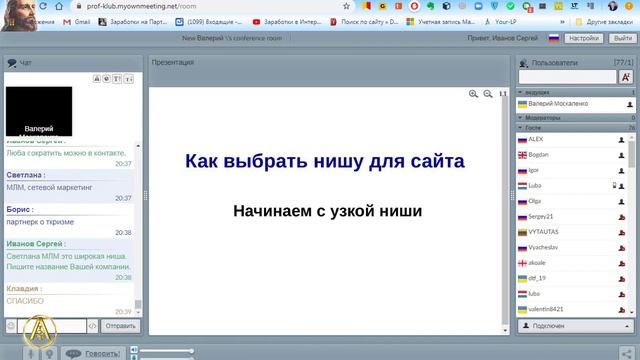This screenshot has height=360, width=640.
Task: Focus the chat message input field
Action: click(52, 326)
